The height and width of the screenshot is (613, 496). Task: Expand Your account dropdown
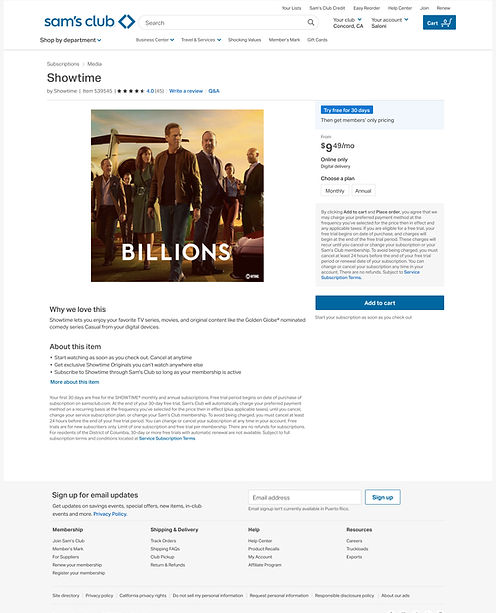390,23
